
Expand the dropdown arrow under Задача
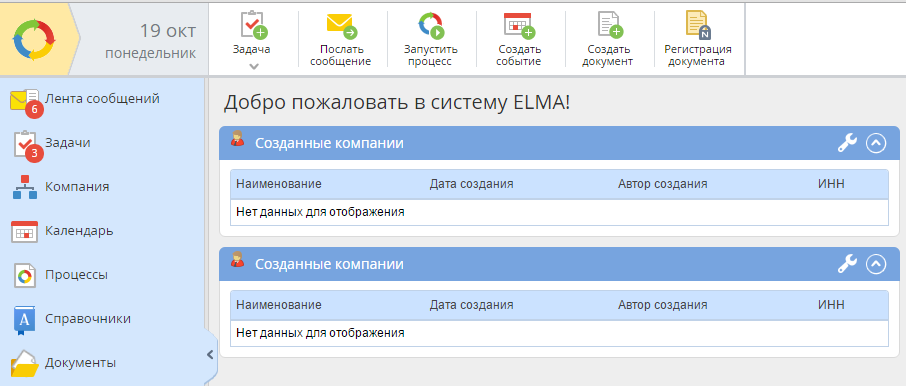(253, 66)
